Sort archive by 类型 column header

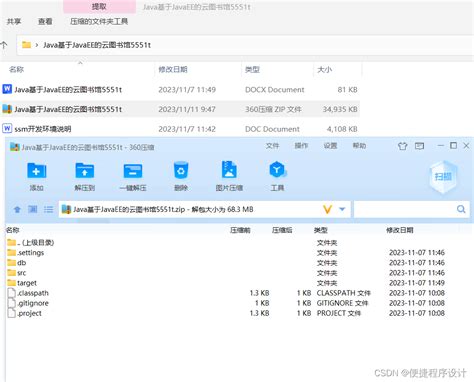[321, 230]
